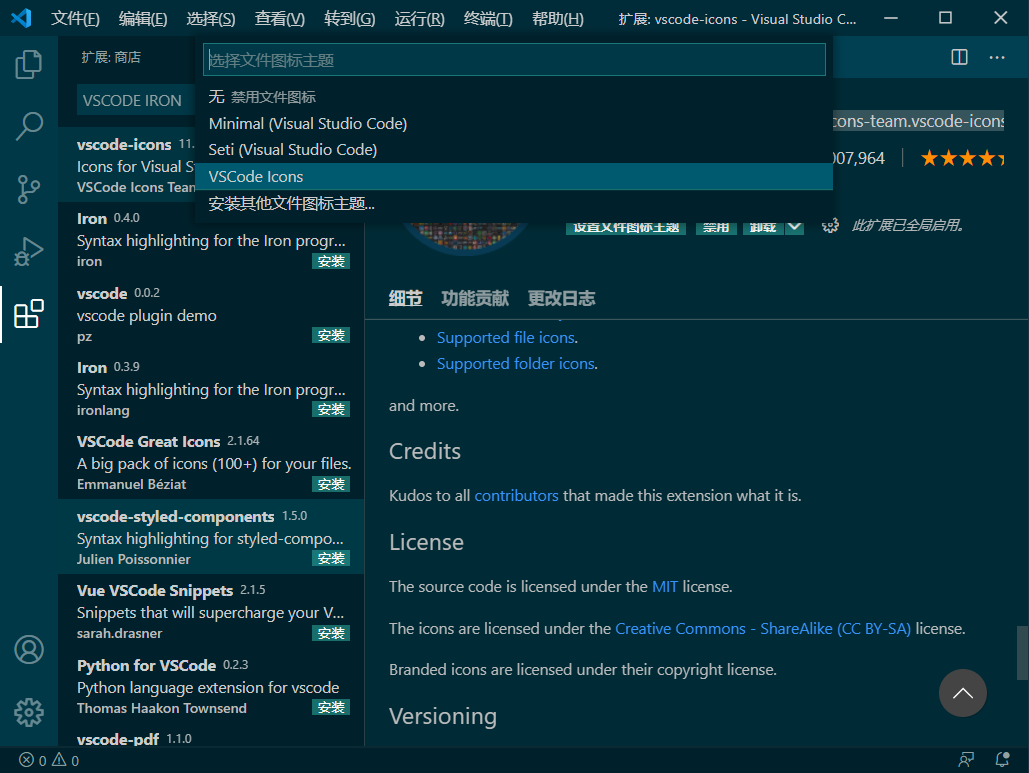Screen dimensions: 1029x773
Task: Open the Creative Commons ShareAlike link
Action: click(x=763, y=629)
